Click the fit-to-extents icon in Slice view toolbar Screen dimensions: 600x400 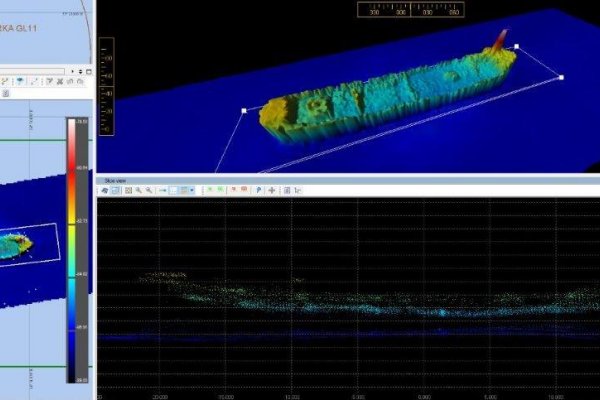[128, 190]
